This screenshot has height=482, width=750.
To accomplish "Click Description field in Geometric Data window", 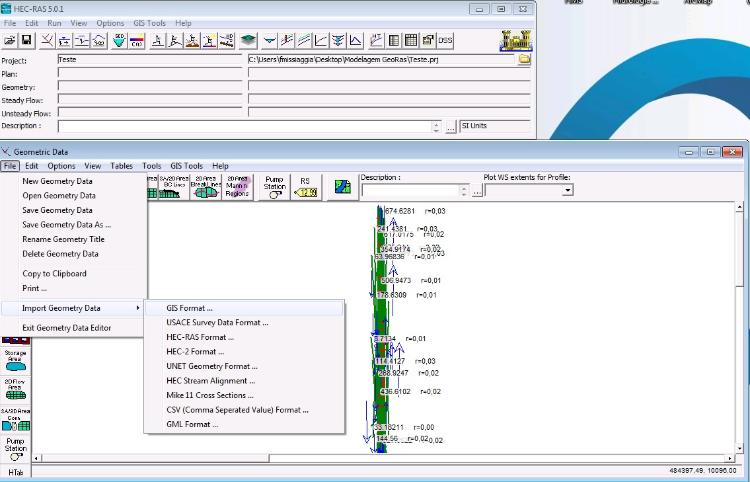I will 410,191.
